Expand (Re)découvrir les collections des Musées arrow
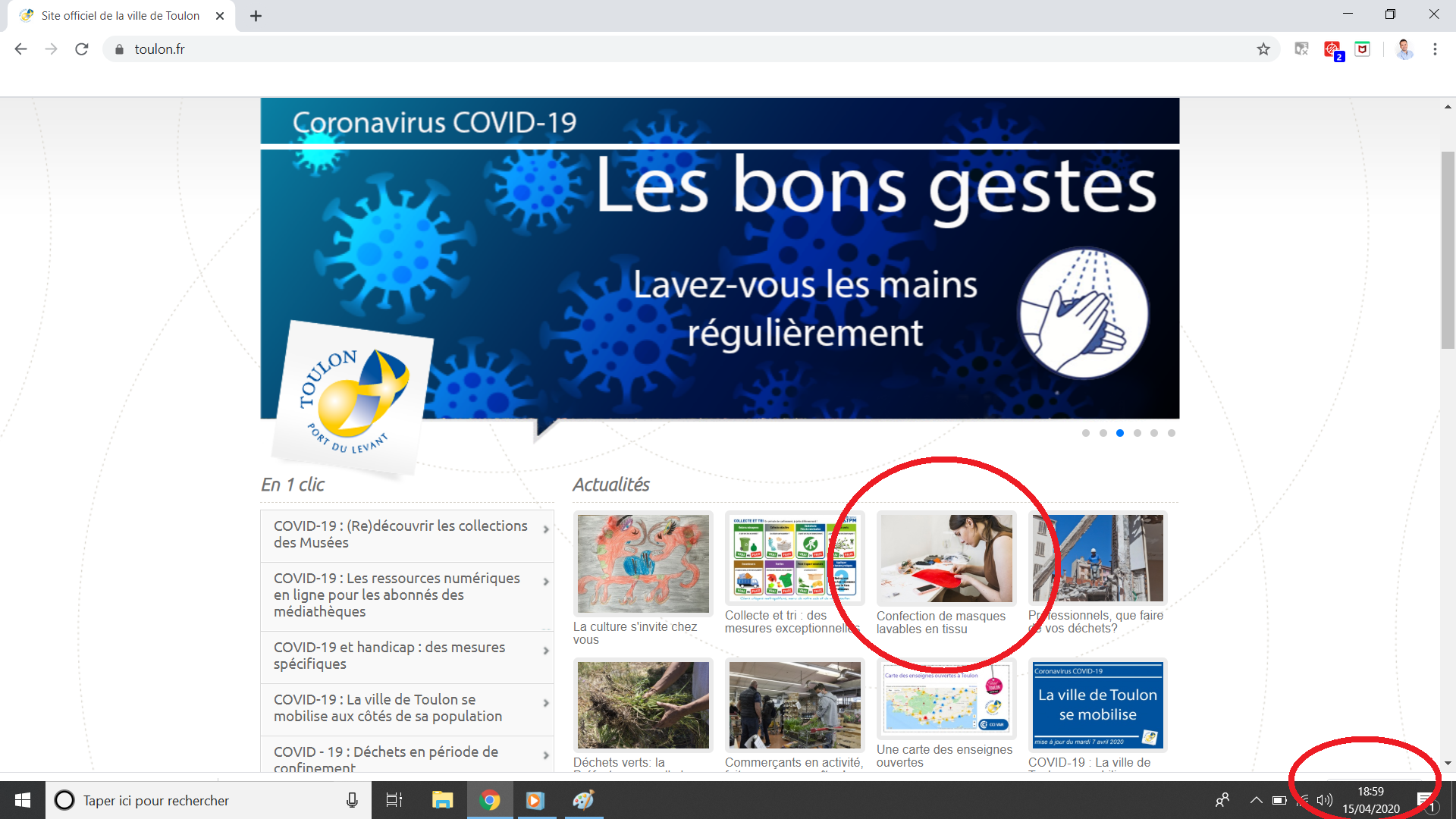The height and width of the screenshot is (819, 1456). coord(546,529)
